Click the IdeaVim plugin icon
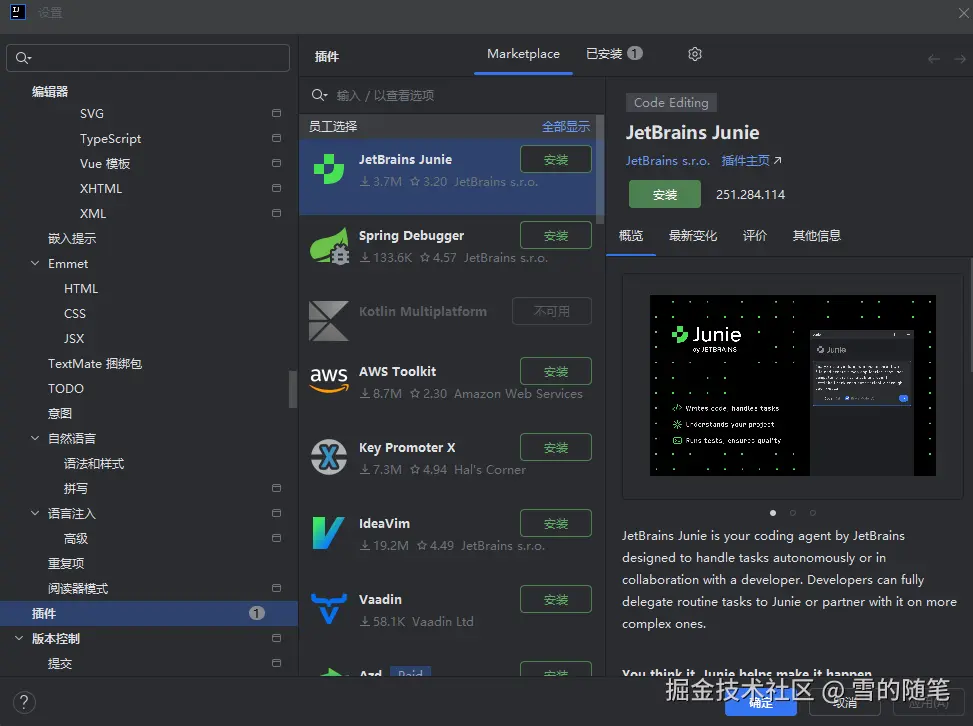The image size is (973, 726). pyautogui.click(x=328, y=533)
